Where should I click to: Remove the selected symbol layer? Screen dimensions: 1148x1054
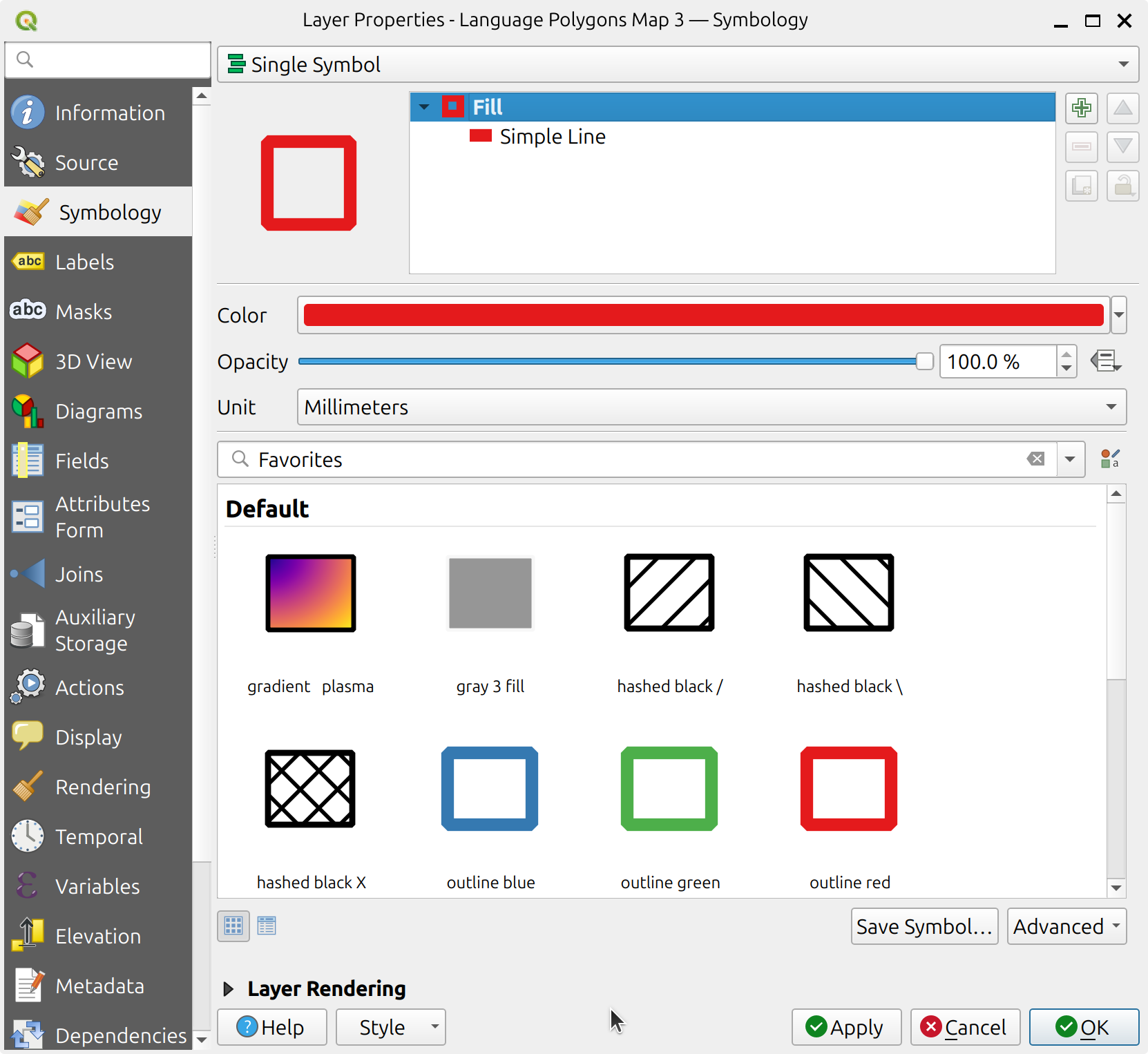(1081, 146)
